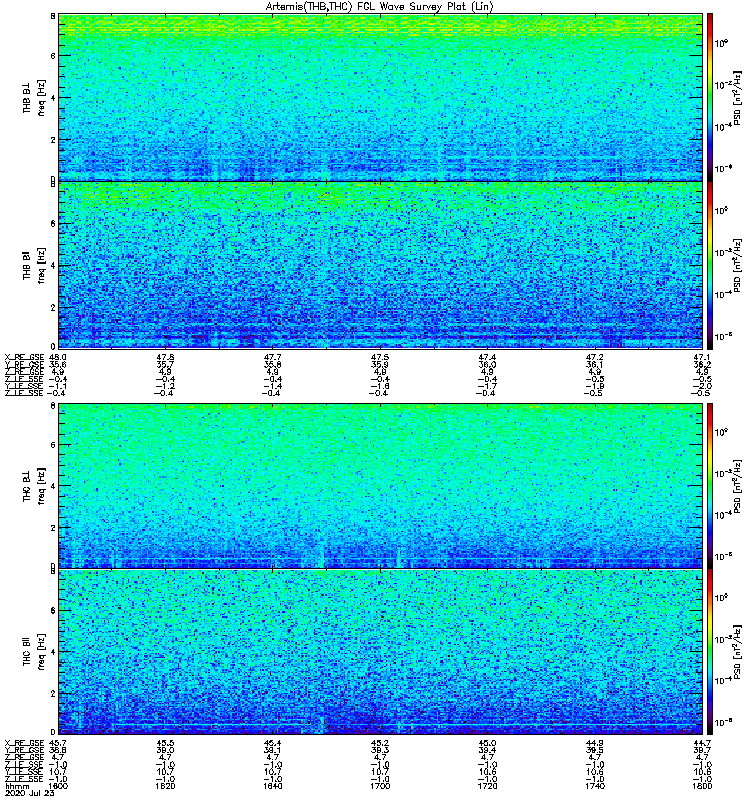
Task: Click the THB X position value '47.1'
Action: pos(702,358)
